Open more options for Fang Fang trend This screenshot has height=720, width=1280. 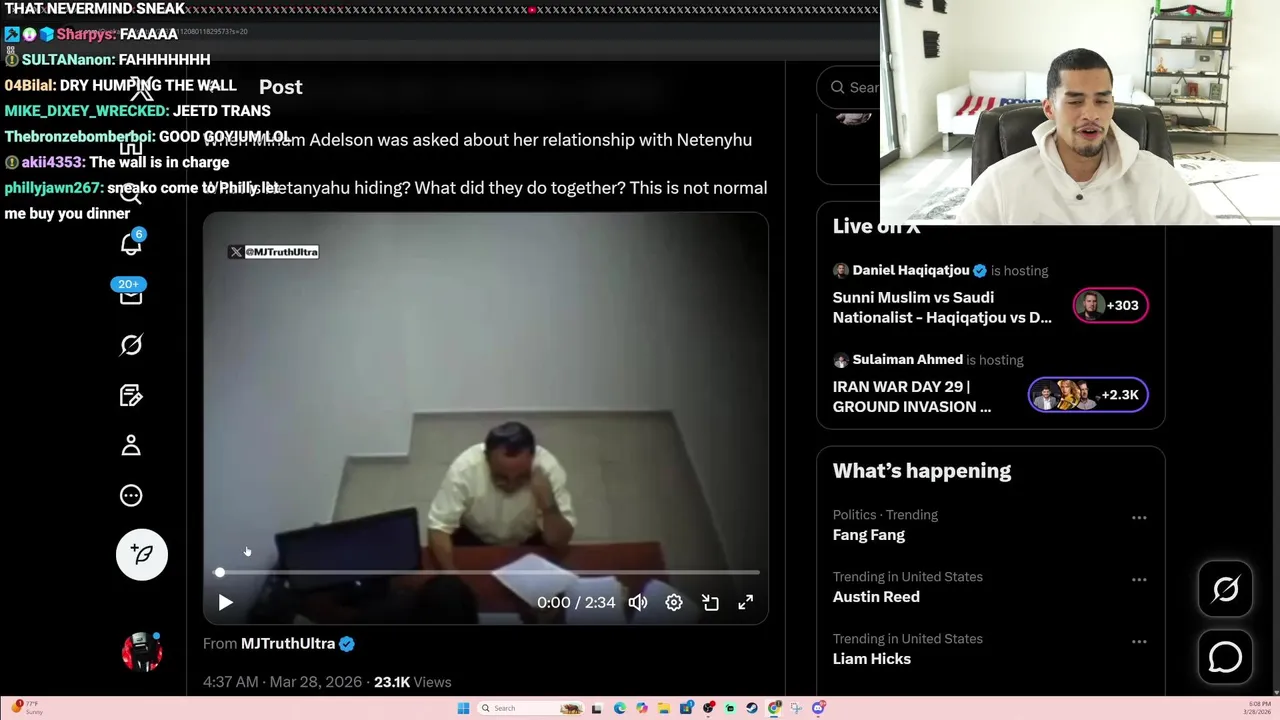[x=1139, y=517]
